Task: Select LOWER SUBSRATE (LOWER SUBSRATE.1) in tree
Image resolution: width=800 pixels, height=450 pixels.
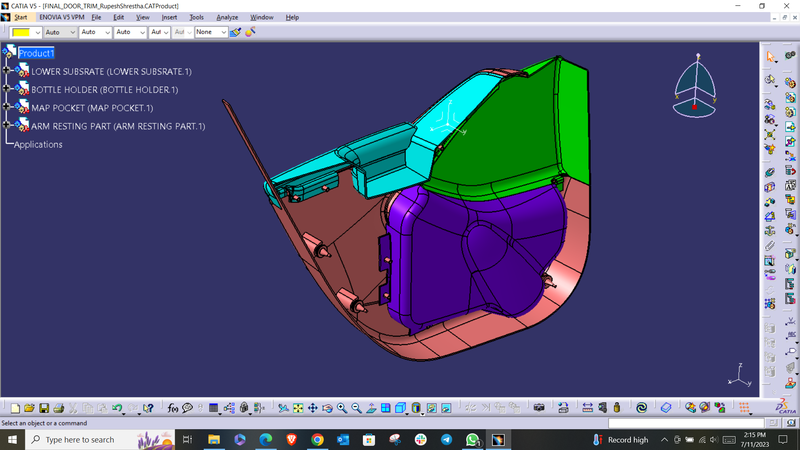Action: [111, 71]
